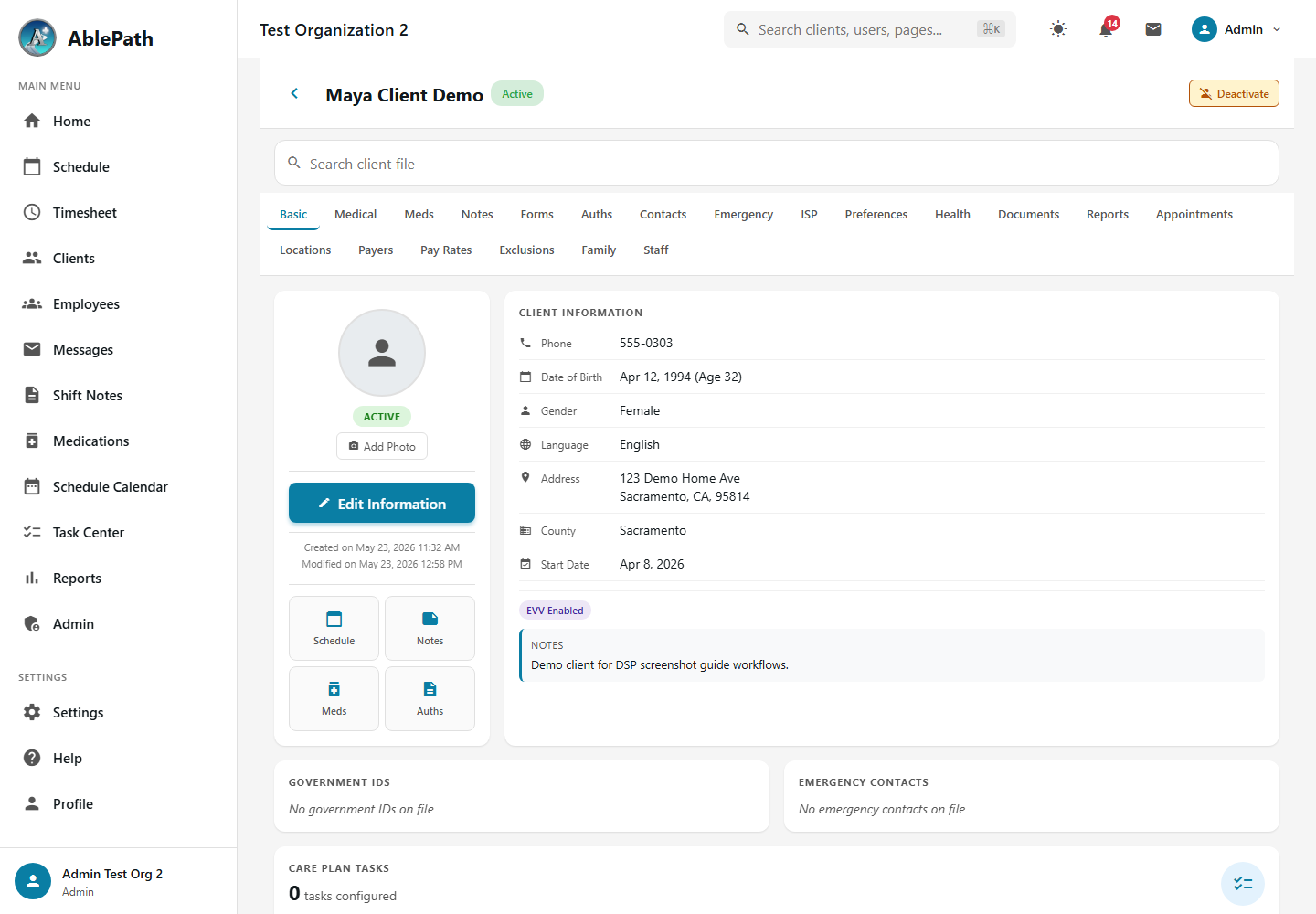
Task: Click the Edit Information button
Action: [x=382, y=503]
